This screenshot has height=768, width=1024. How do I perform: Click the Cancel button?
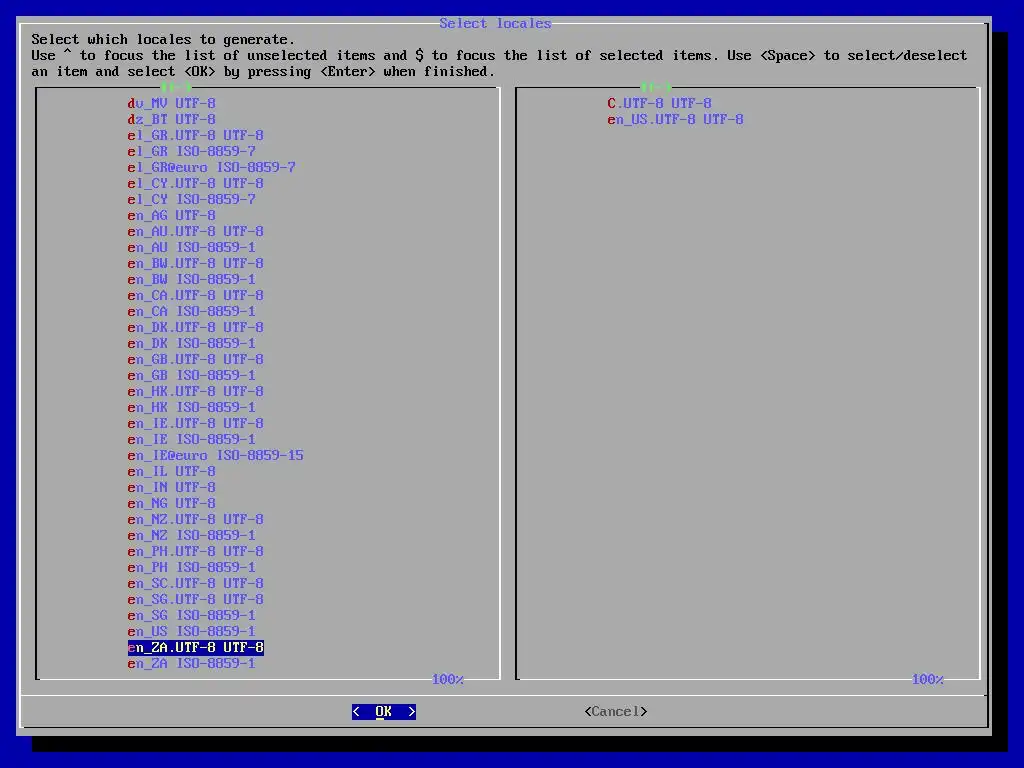tap(615, 711)
